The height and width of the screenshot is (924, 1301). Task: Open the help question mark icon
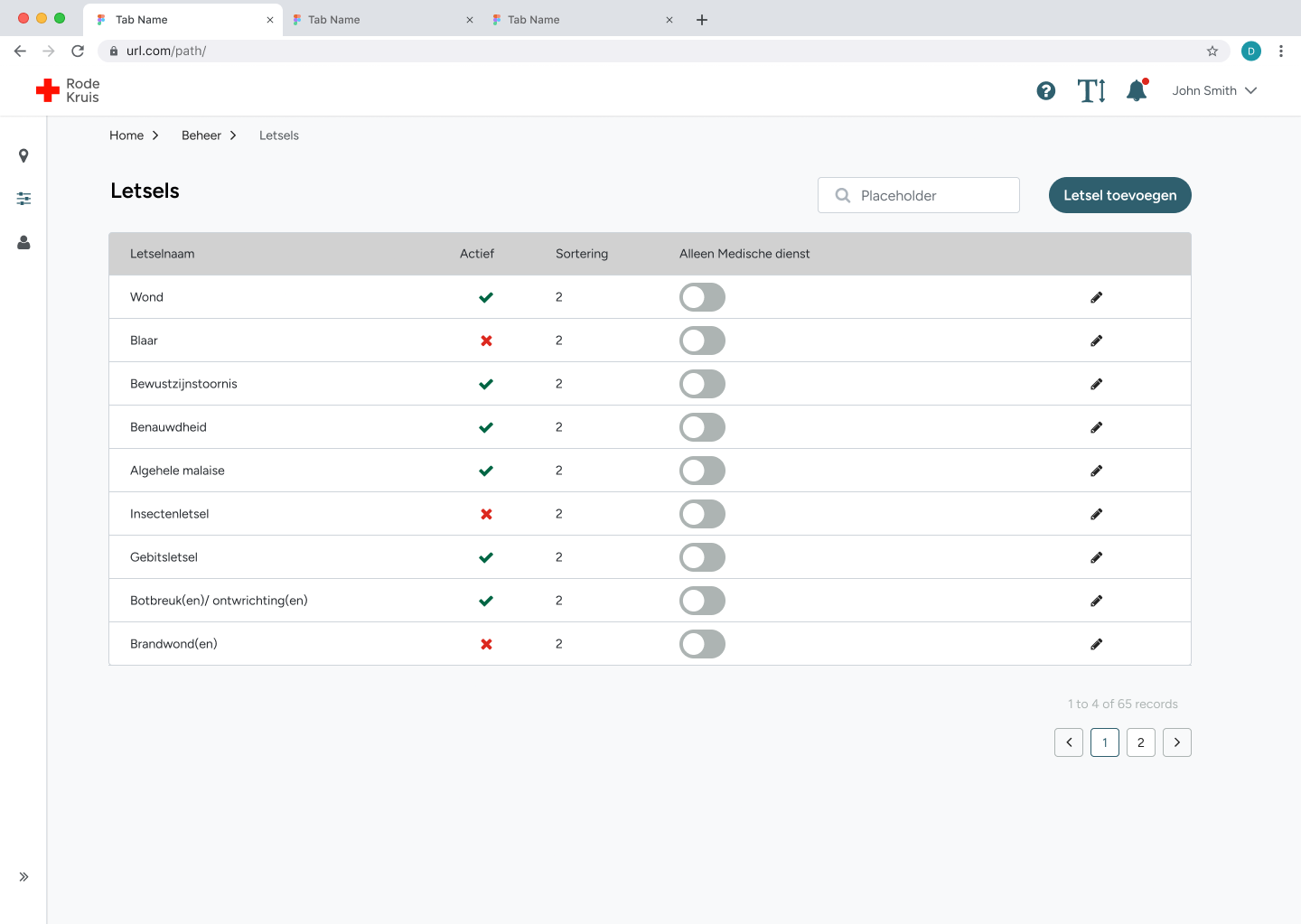1046,90
